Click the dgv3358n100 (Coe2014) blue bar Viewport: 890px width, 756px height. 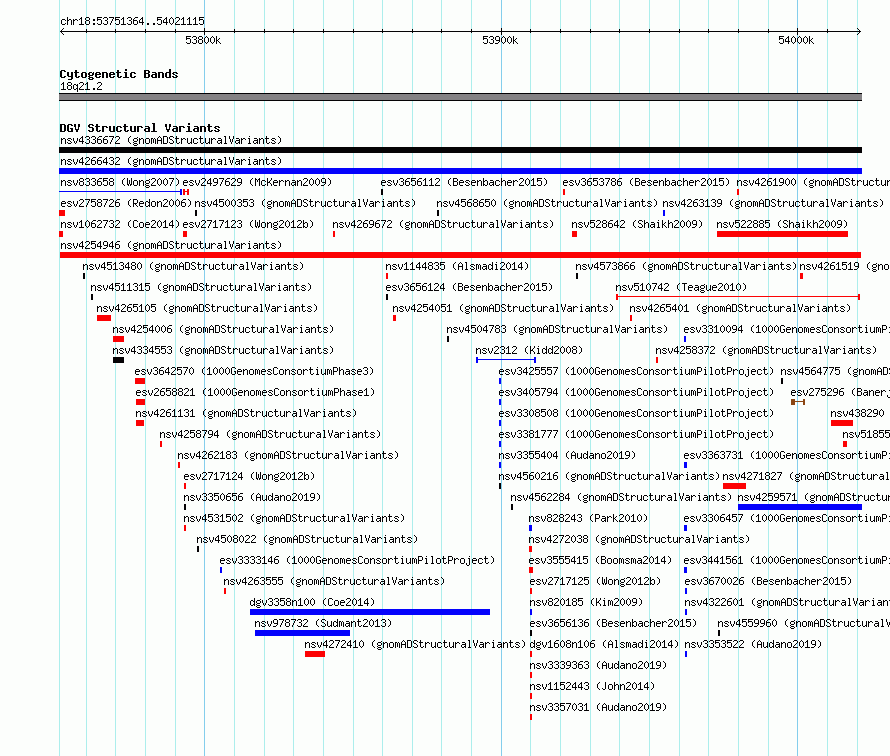pyautogui.click(x=370, y=612)
